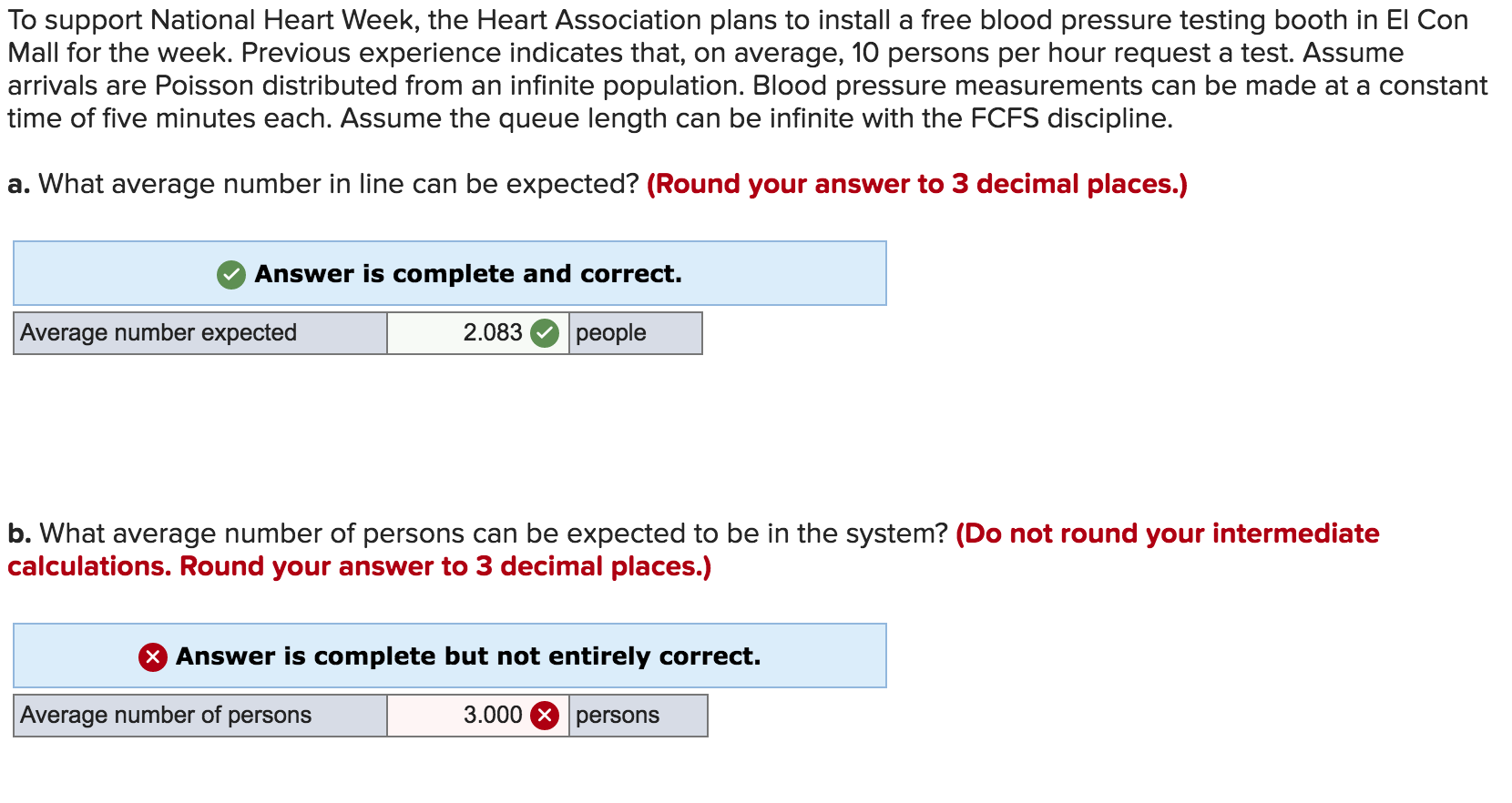
Task: Click the question text for part b
Action: pos(474,534)
